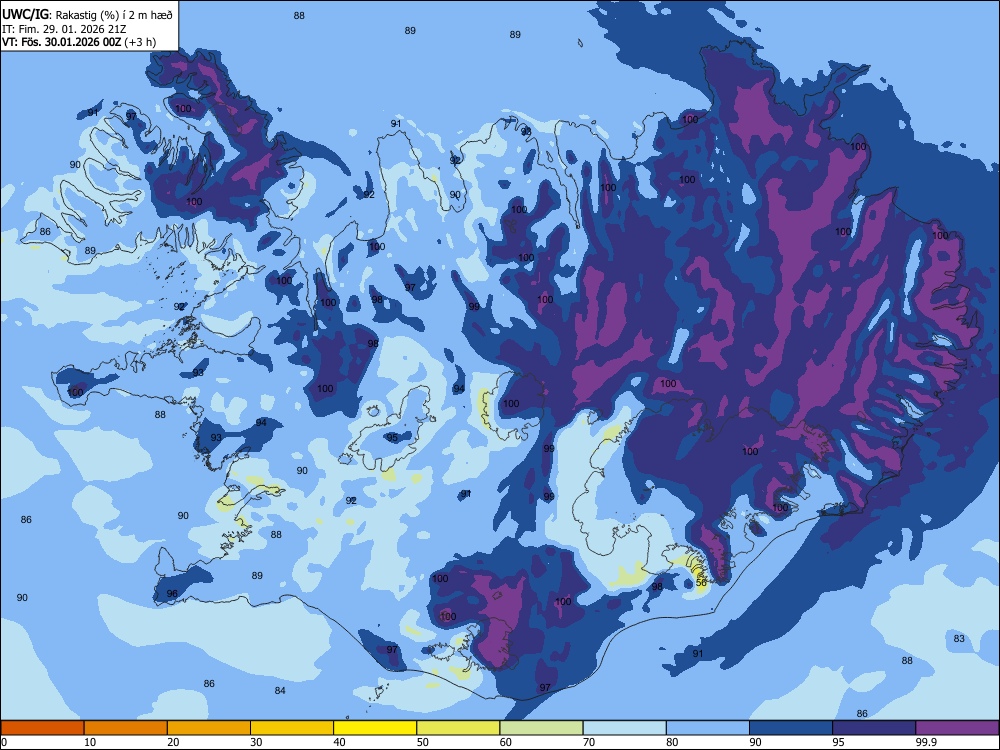Click the "84" humidity value on the map
This screenshot has height=750, width=1000.
pos(280,690)
